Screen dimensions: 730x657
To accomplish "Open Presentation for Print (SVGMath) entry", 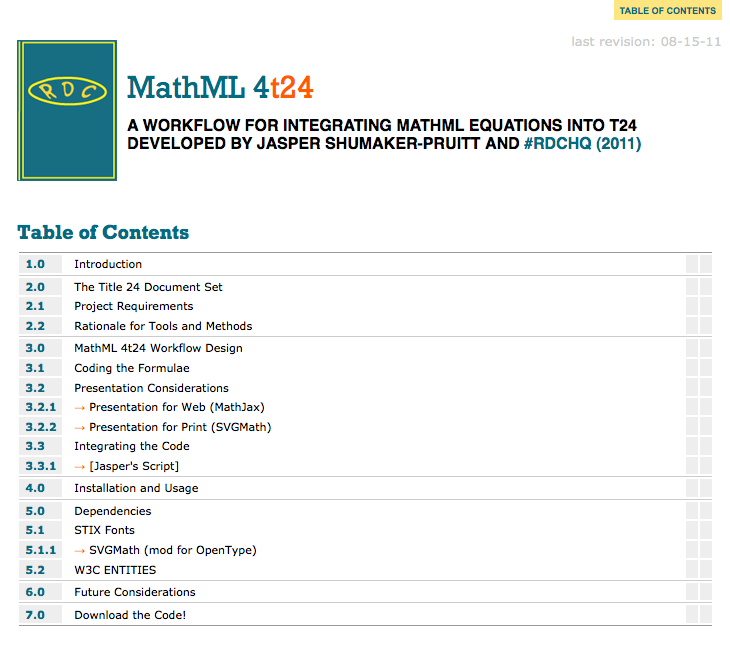I will 180,427.
